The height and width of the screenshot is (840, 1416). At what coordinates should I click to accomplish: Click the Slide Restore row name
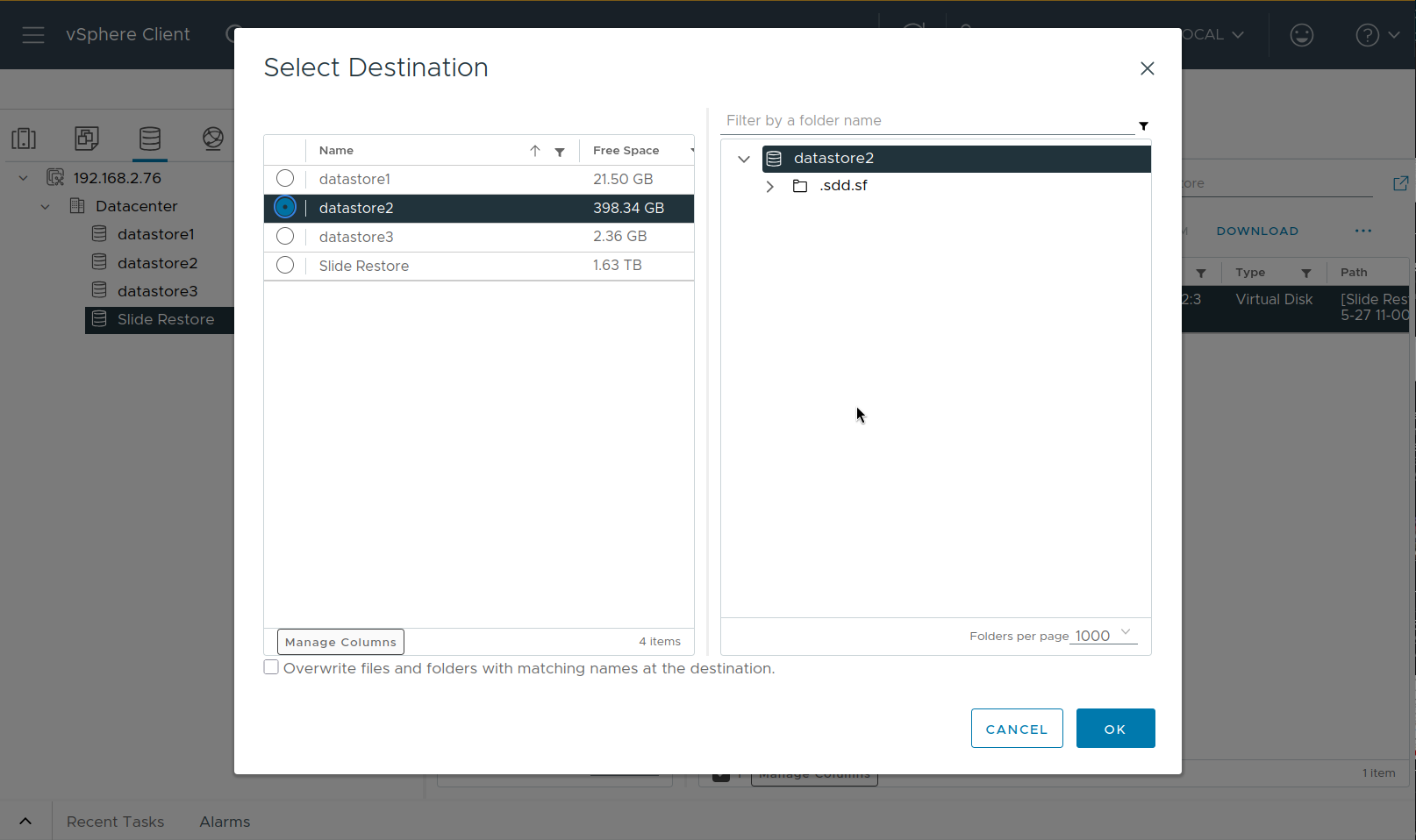pos(364,266)
